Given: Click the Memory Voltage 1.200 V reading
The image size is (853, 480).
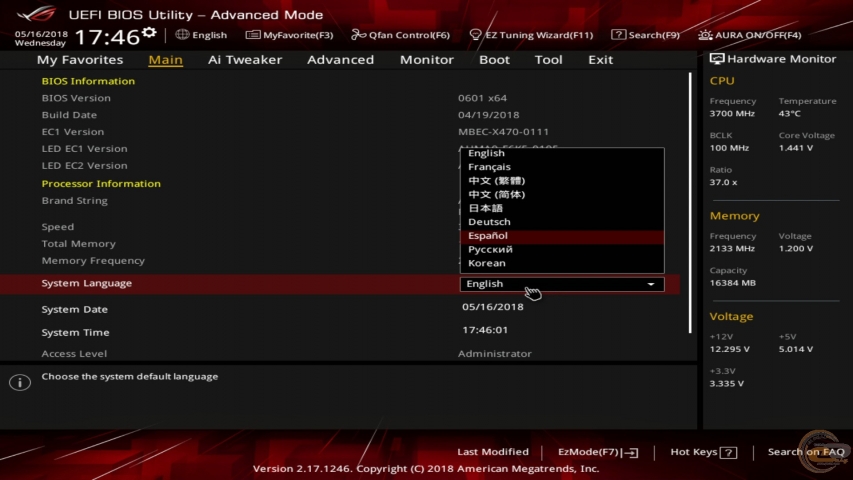Looking at the screenshot, I should click(795, 248).
